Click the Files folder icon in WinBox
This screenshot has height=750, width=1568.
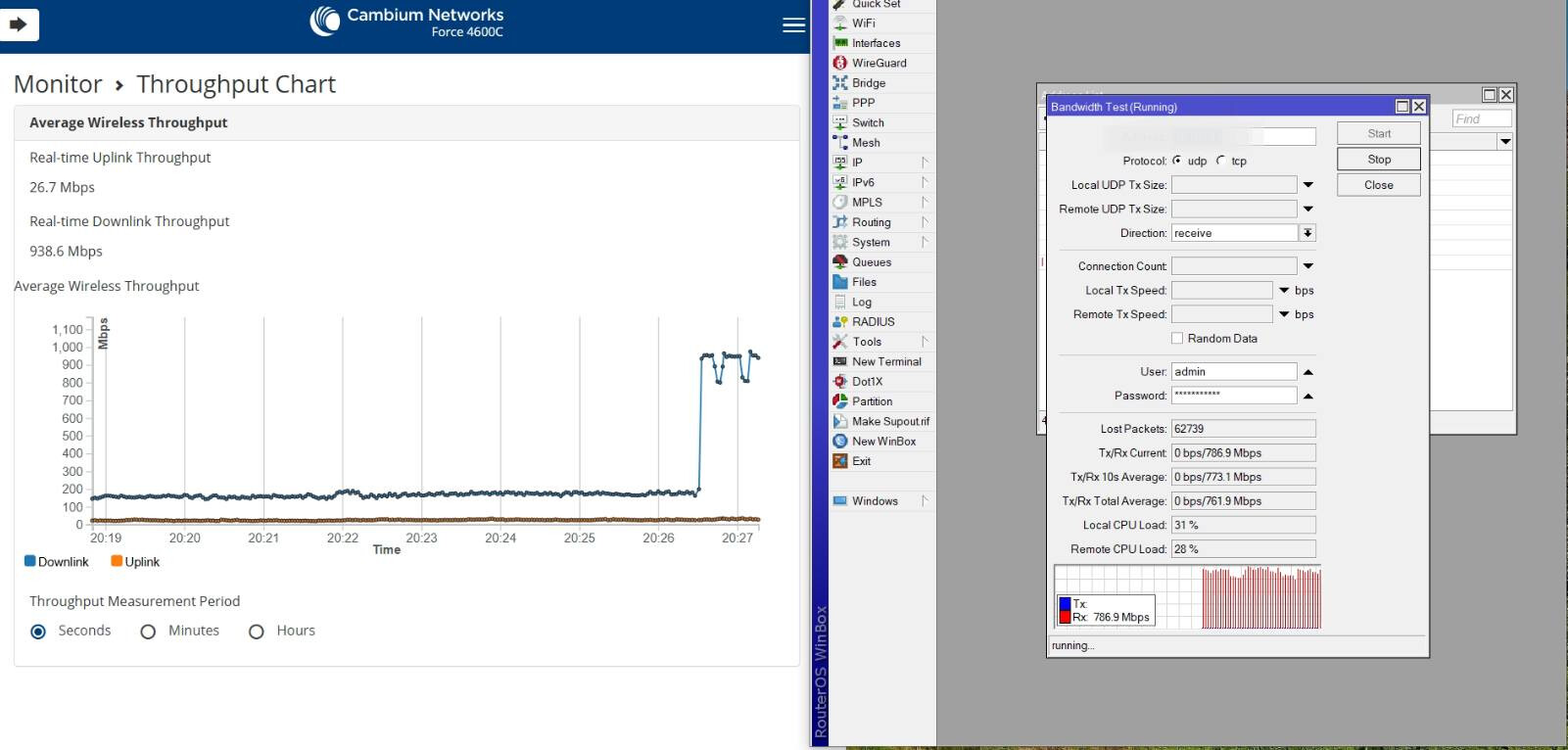coord(840,282)
